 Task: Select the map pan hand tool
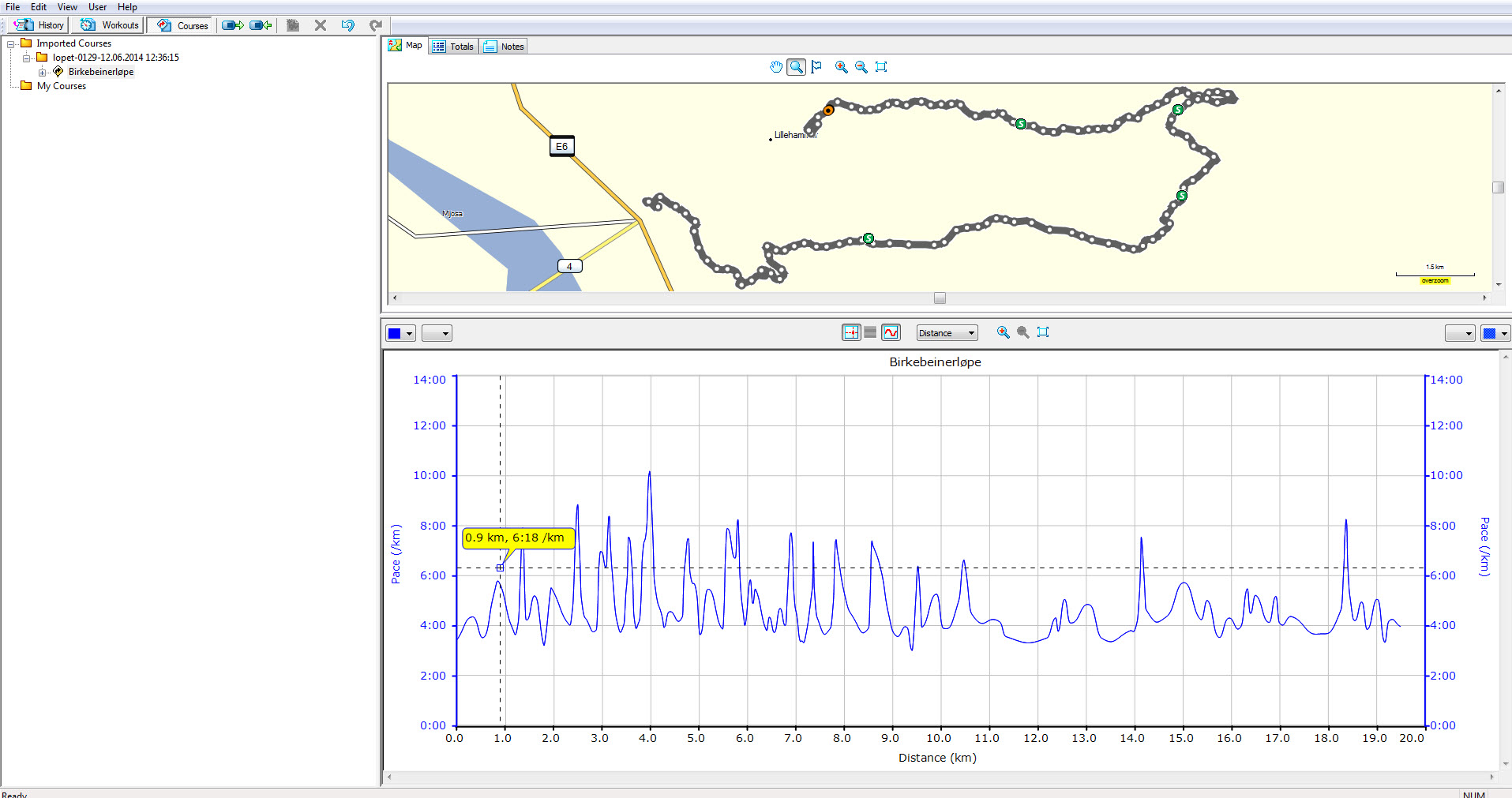(x=776, y=67)
